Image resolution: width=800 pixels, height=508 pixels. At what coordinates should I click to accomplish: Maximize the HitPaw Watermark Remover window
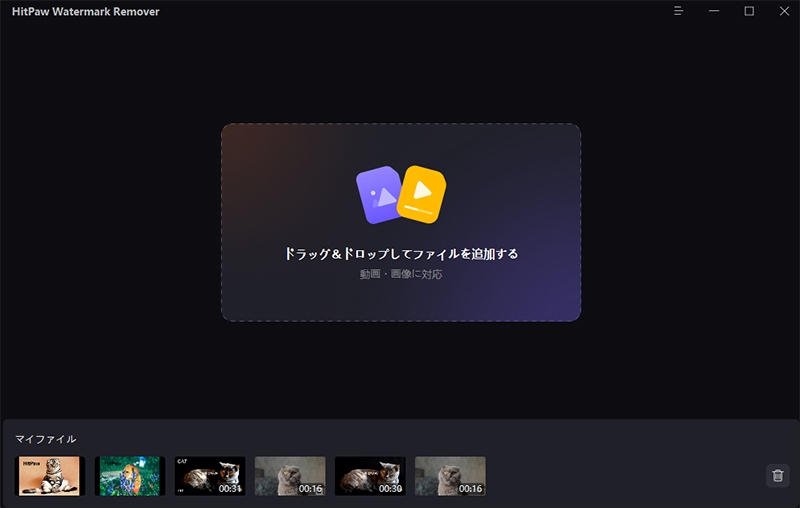click(749, 11)
